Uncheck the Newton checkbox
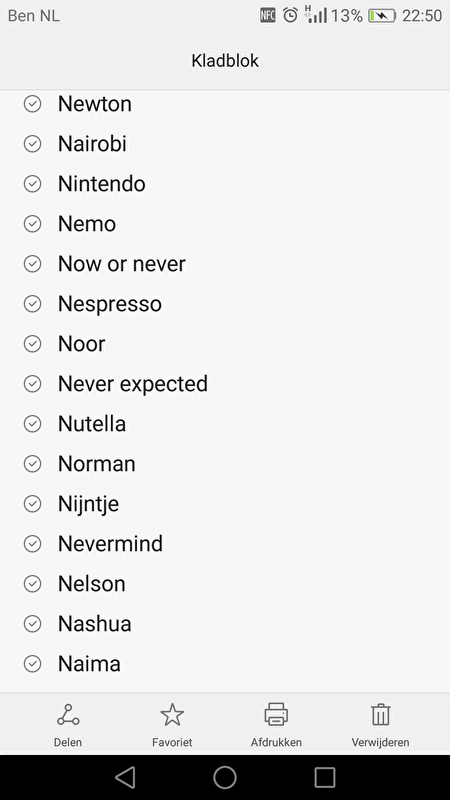Image resolution: width=450 pixels, height=800 pixels. 33,104
